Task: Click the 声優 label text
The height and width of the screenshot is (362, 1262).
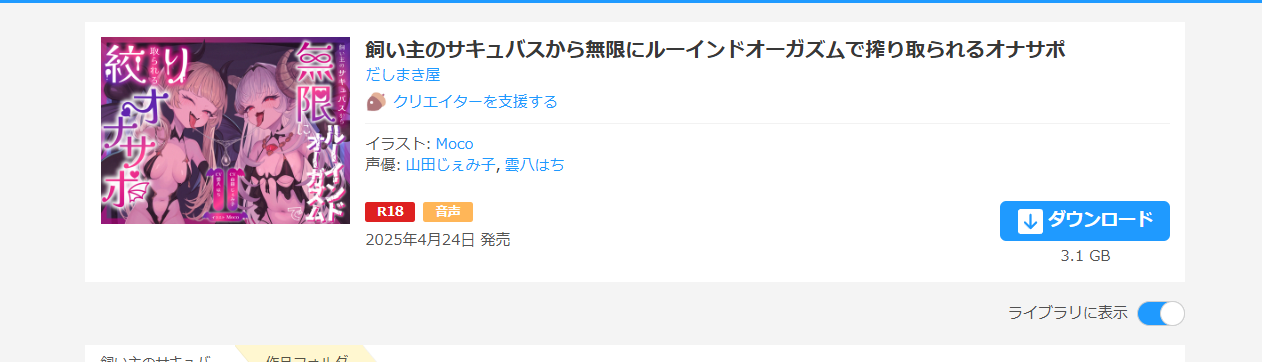Action: 382,164
